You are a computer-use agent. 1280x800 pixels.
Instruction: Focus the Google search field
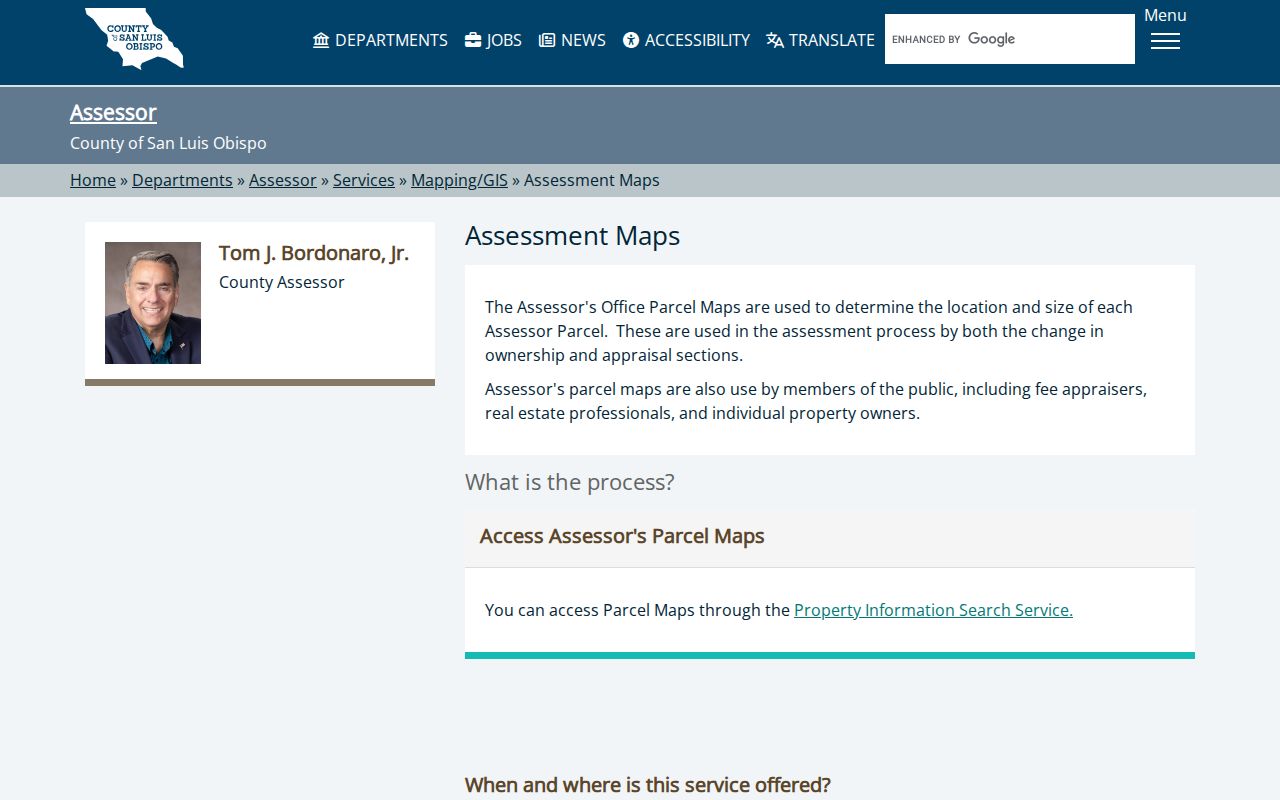coord(1010,39)
